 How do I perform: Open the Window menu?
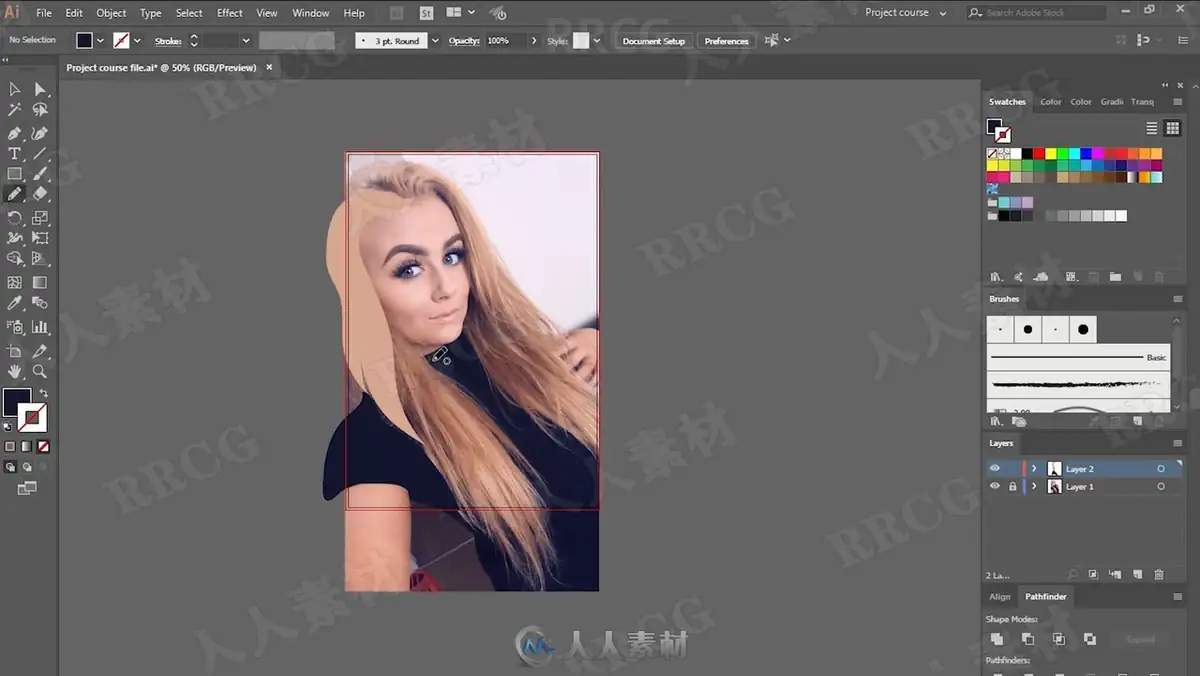[311, 13]
